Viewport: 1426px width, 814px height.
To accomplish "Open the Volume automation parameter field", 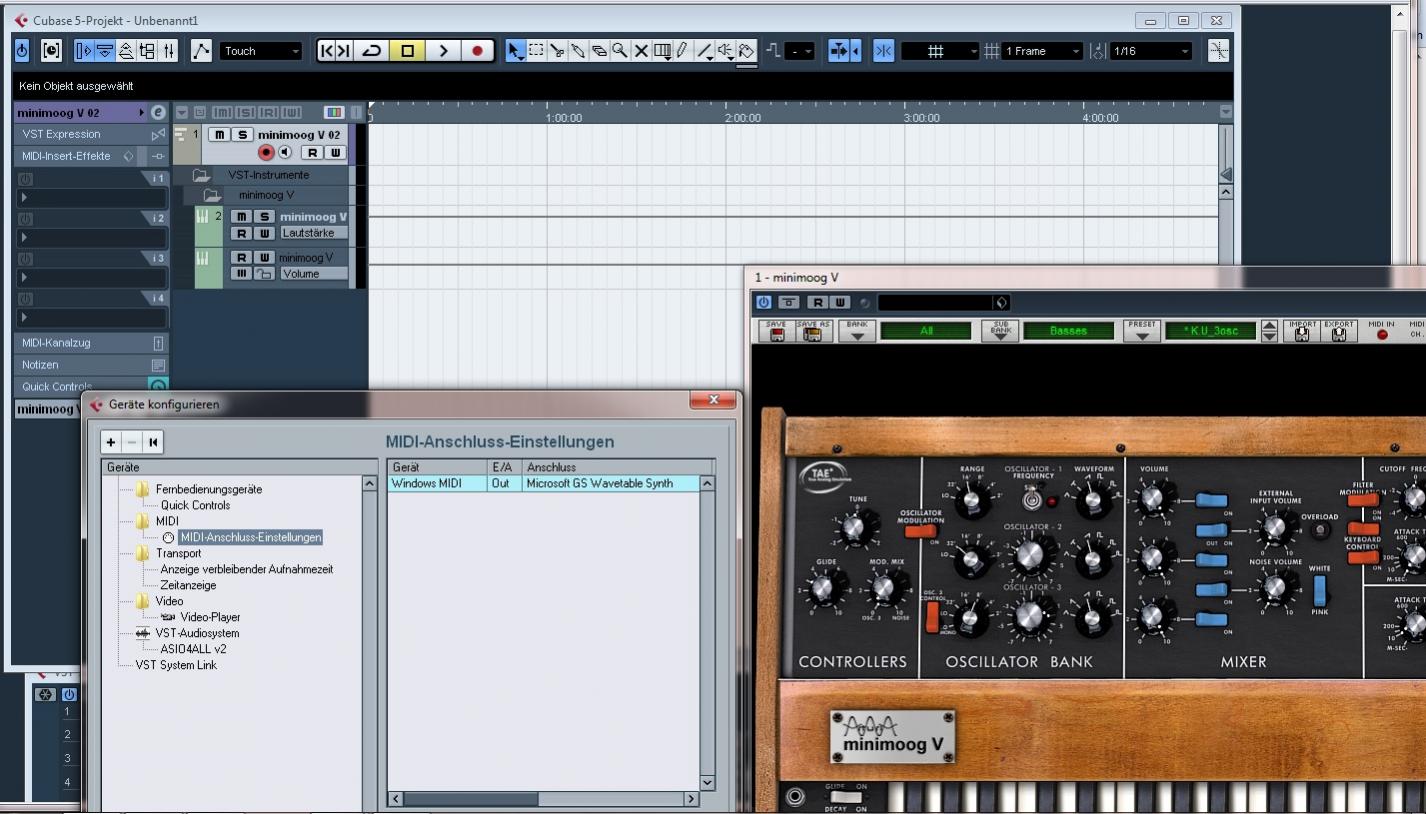I will pos(314,274).
